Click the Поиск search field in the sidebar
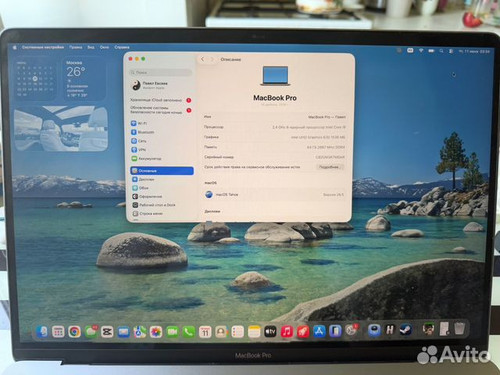Viewport: 500px width, 375px height. pyautogui.click(x=161, y=72)
